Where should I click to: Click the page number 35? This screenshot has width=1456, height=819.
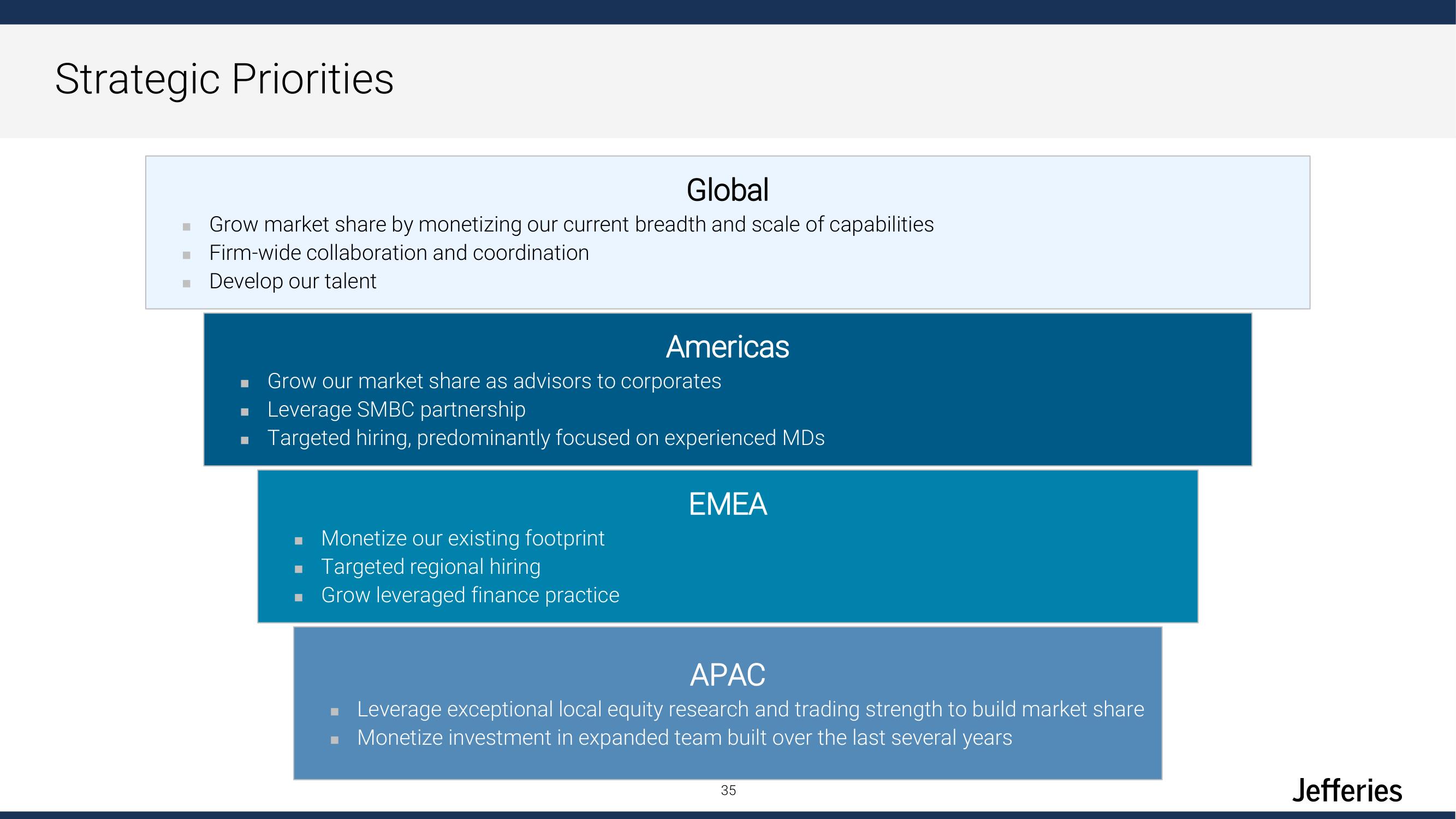click(x=728, y=790)
